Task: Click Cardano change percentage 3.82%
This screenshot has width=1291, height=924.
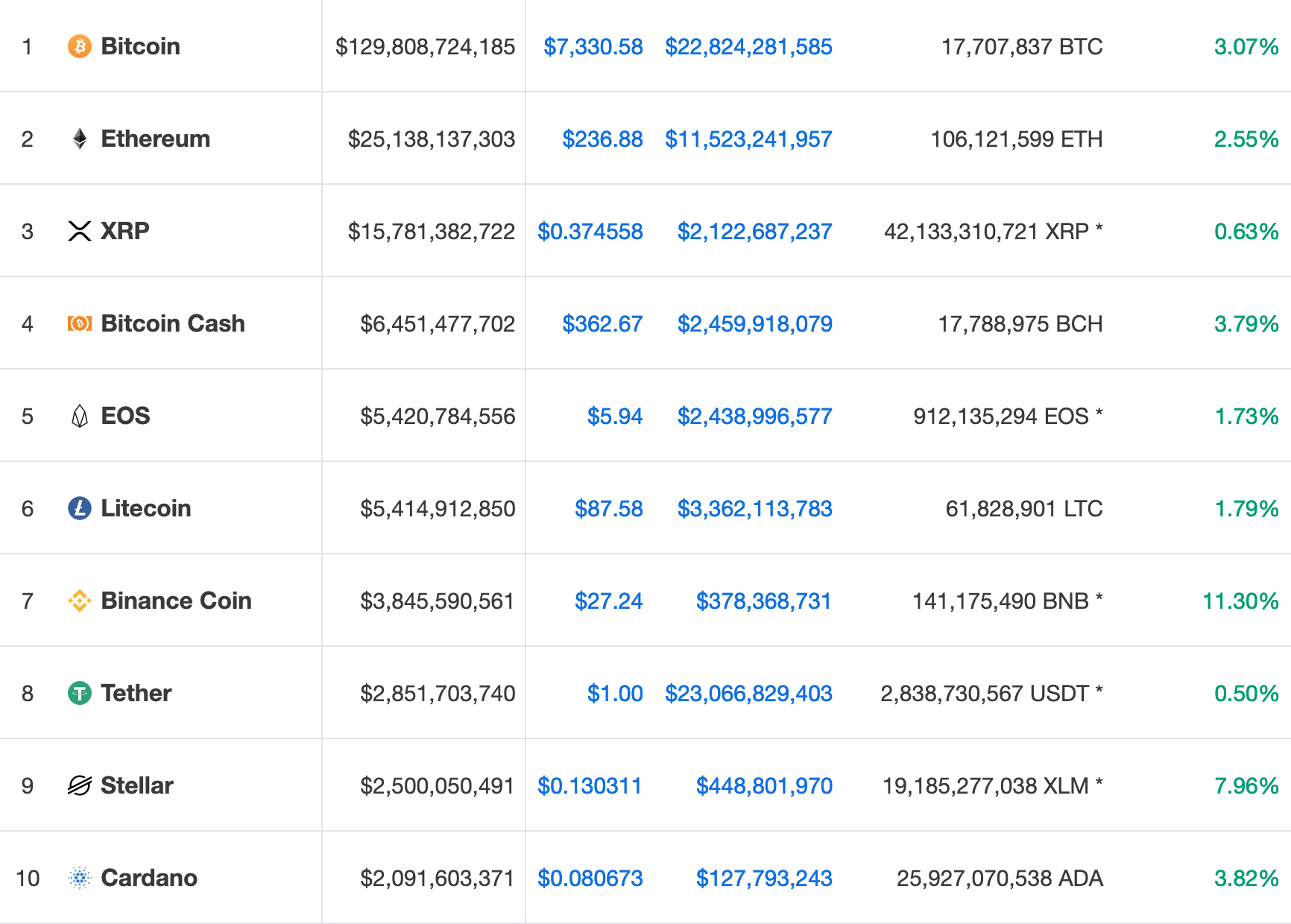Action: [x=1246, y=879]
